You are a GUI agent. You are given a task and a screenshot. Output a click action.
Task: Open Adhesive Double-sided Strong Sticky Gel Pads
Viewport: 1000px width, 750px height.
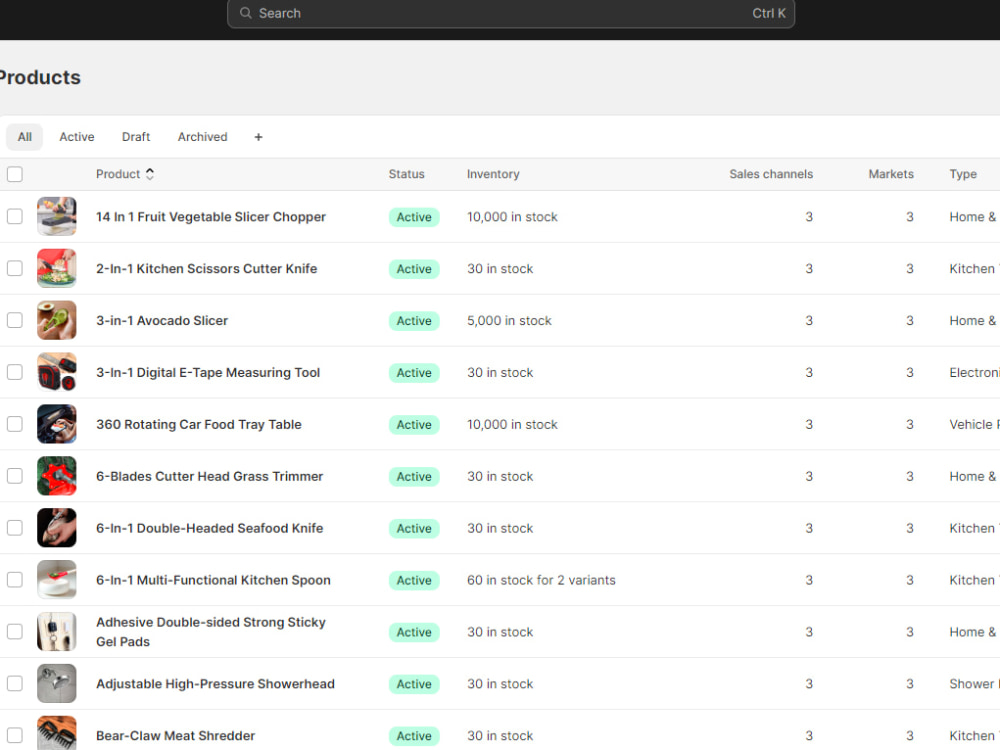click(210, 631)
